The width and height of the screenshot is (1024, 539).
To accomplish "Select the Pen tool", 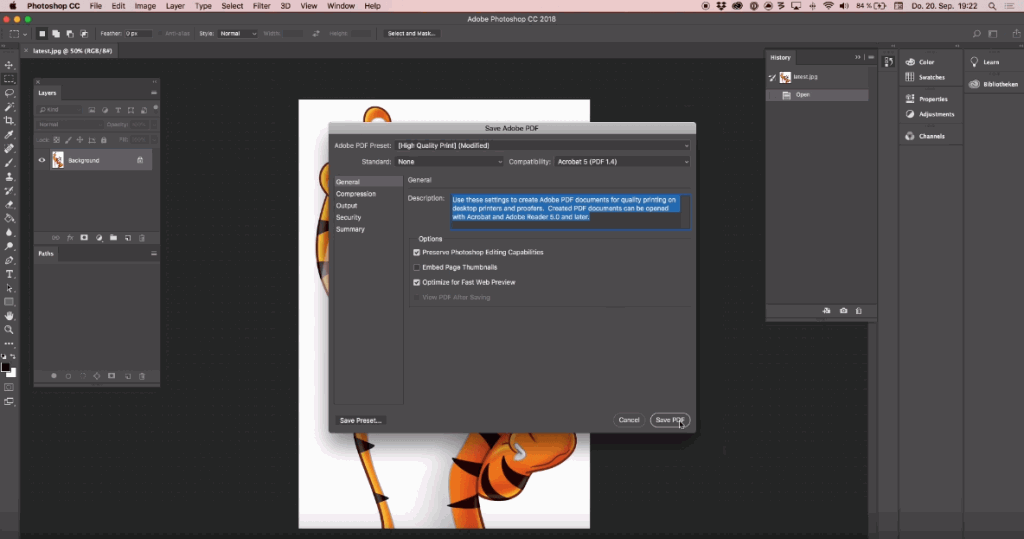I will [9, 260].
